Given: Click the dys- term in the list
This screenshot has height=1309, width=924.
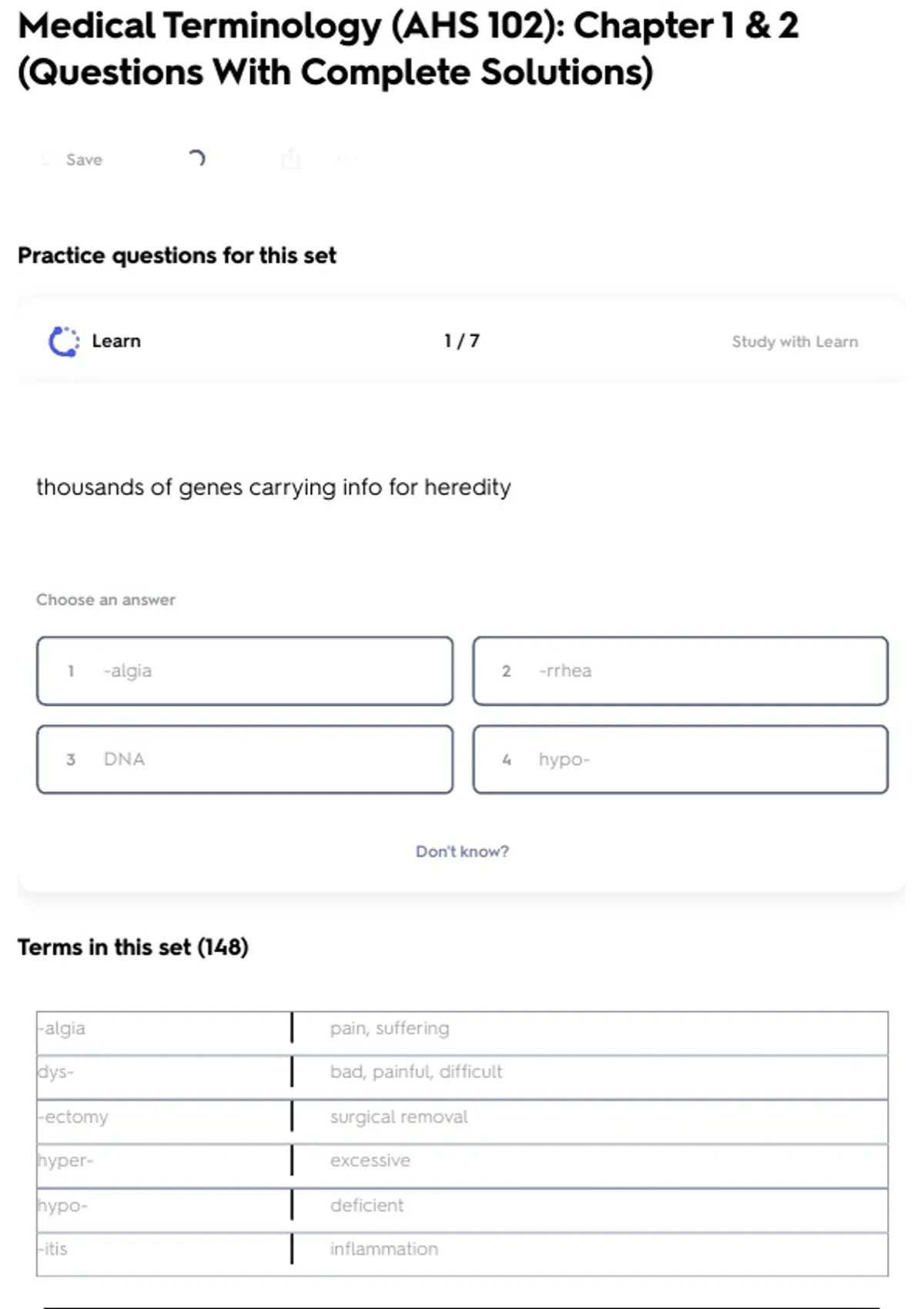Looking at the screenshot, I should (55, 1072).
